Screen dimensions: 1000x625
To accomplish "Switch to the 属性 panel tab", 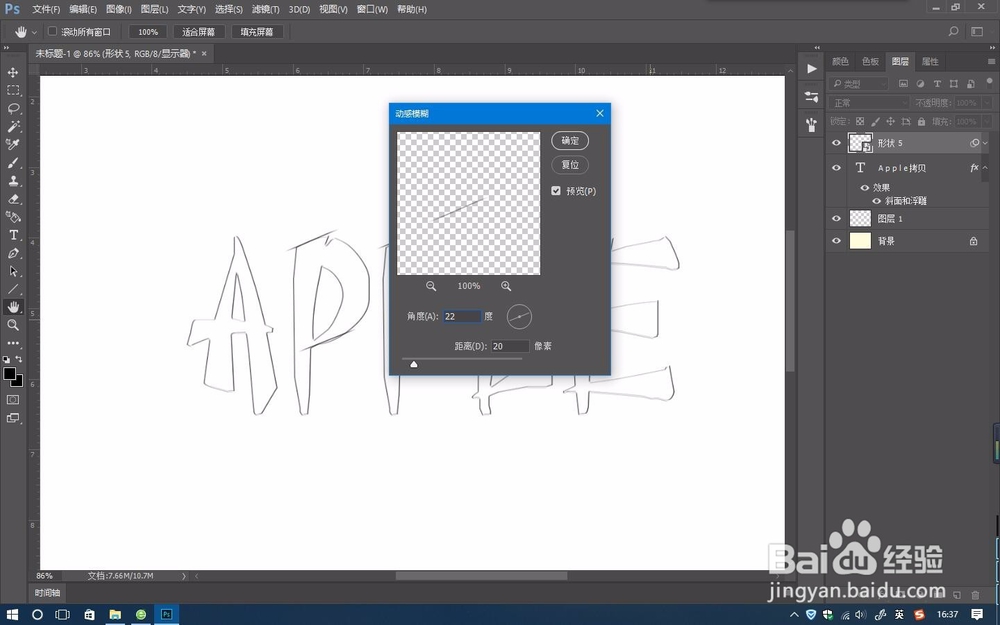I will (930, 61).
